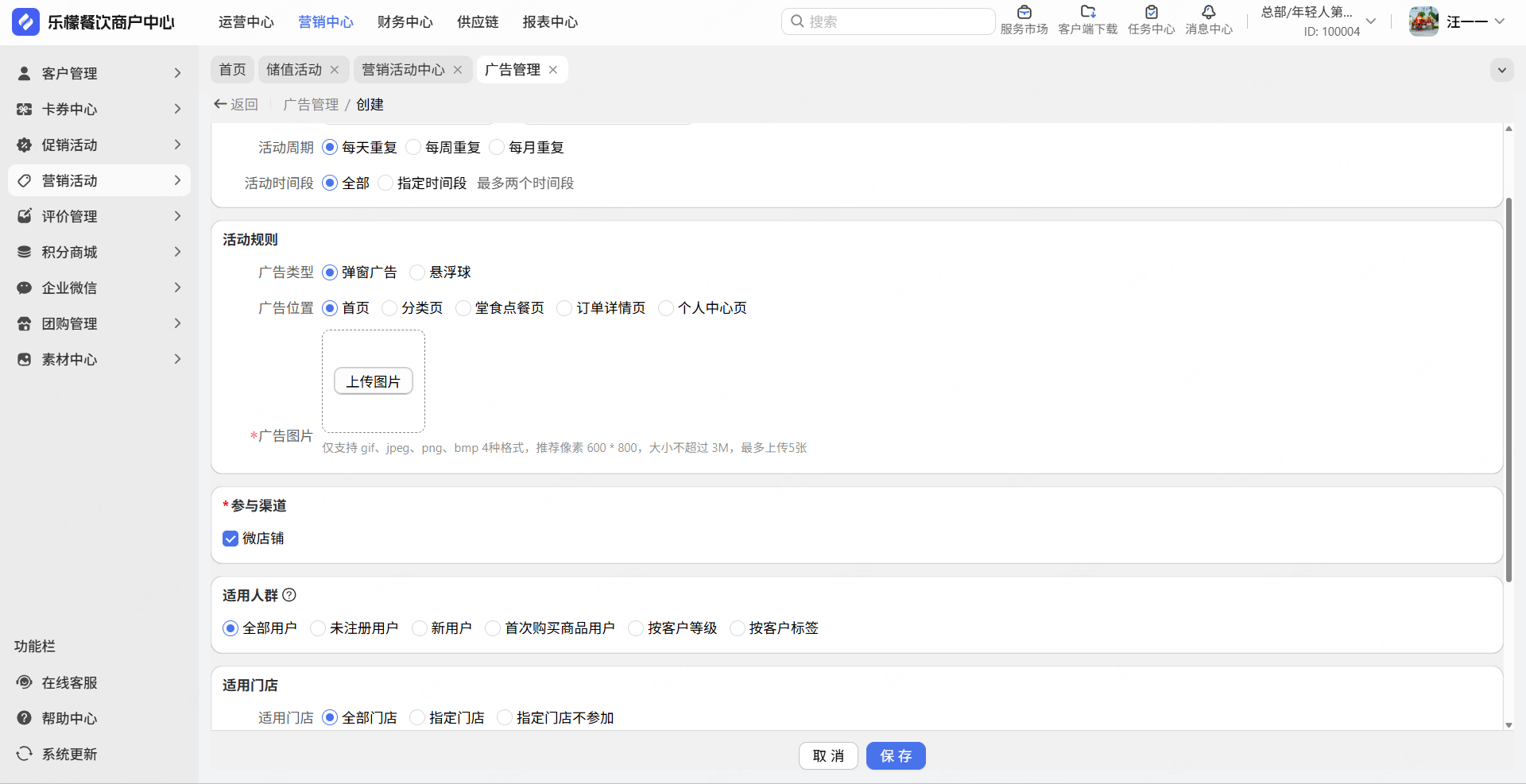Switch to 财务中心 top menu
The height and width of the screenshot is (784, 1526).
[x=405, y=22]
